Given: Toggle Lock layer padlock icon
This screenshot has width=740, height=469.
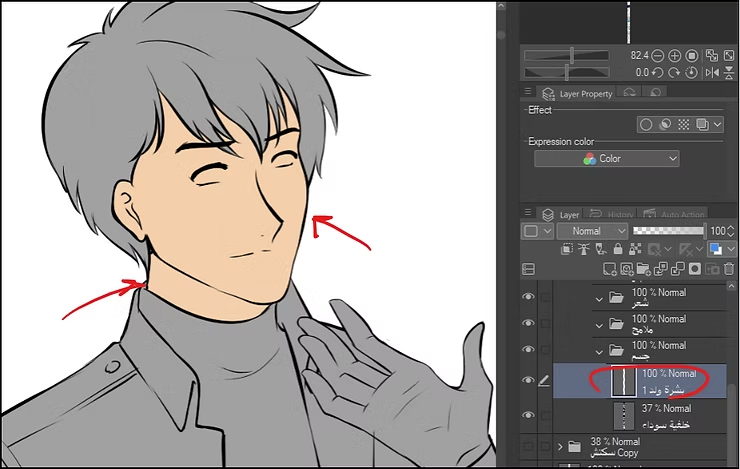Looking at the screenshot, I should coord(618,249).
